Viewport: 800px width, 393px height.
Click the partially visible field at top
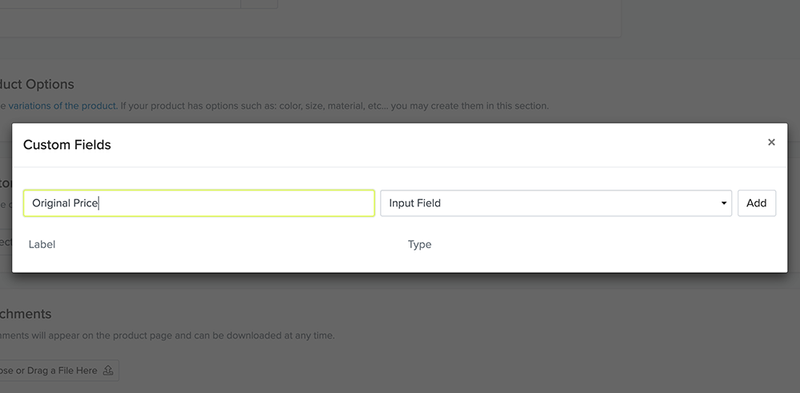click(120, 4)
